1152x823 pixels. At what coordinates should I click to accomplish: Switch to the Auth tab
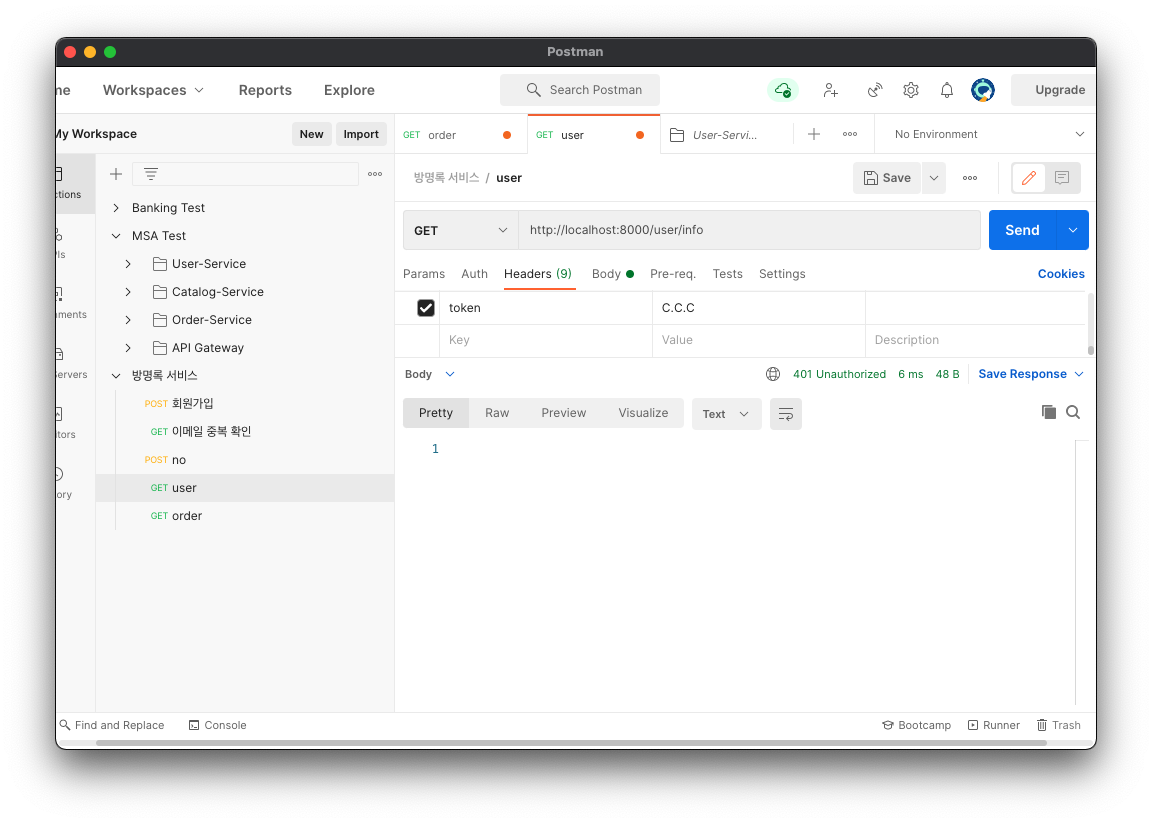coord(474,273)
